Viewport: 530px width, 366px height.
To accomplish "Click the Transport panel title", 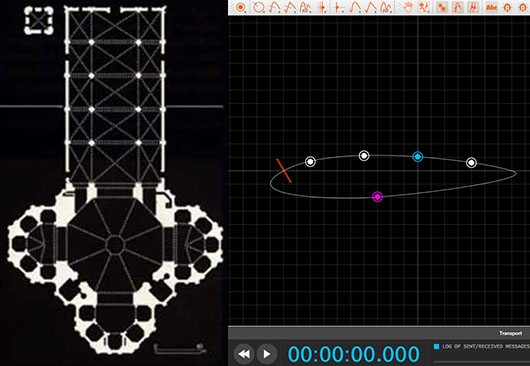I will point(510,333).
